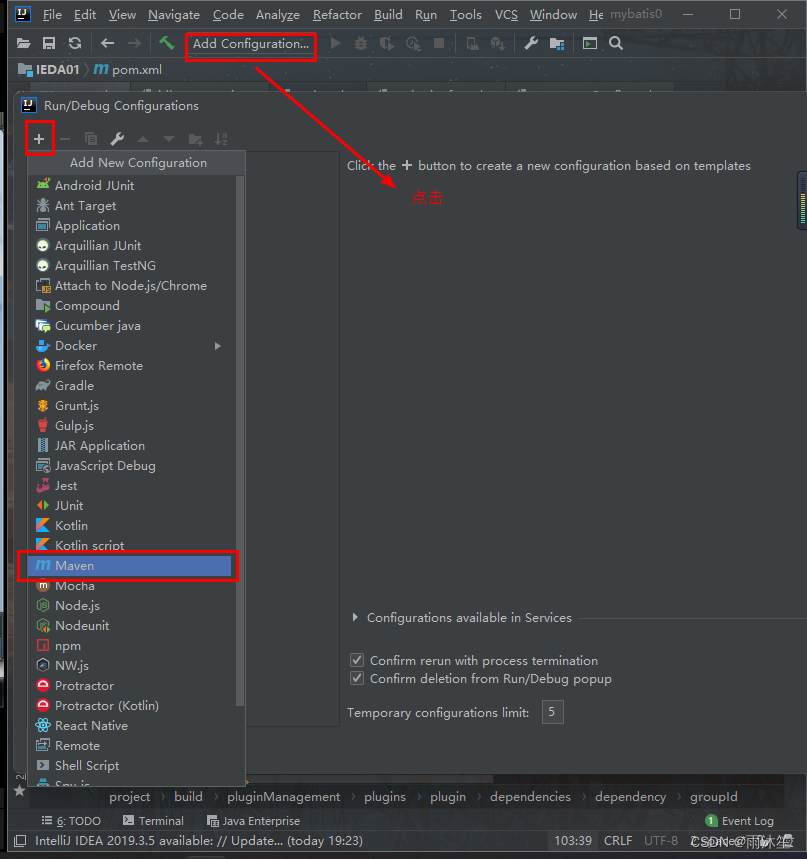
Task: Click the pom.xml breadcrumb
Action: 128,70
